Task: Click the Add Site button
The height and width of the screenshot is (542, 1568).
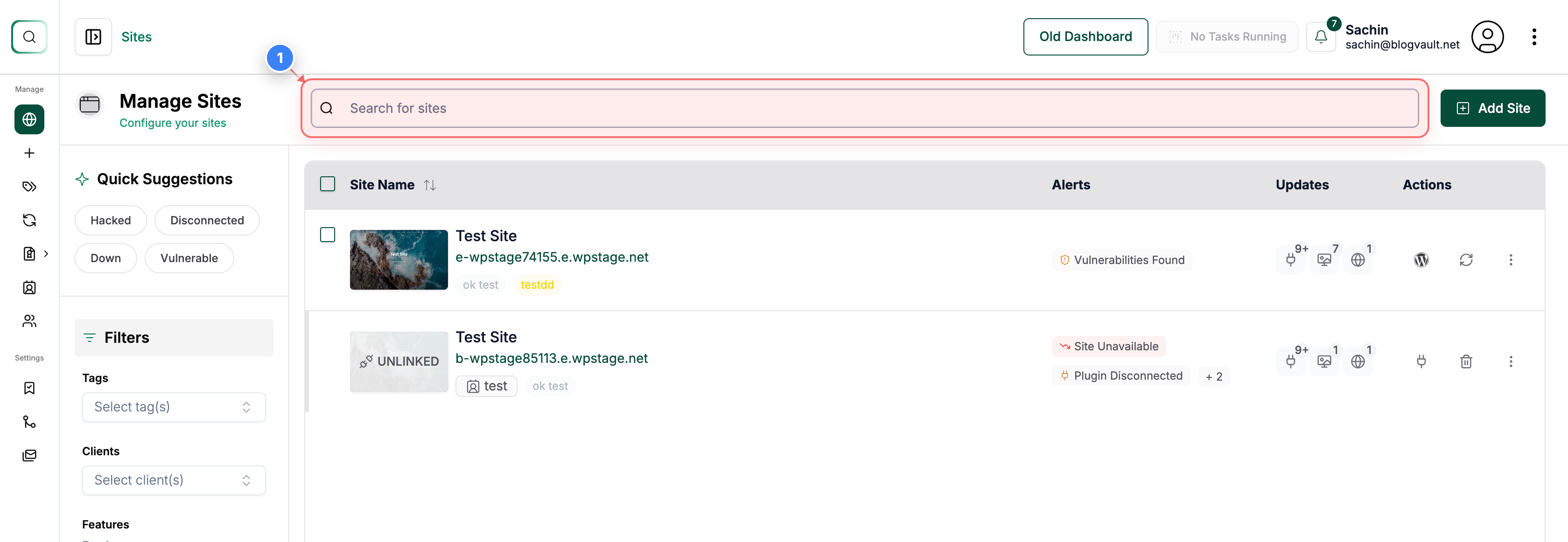Action: click(x=1492, y=108)
